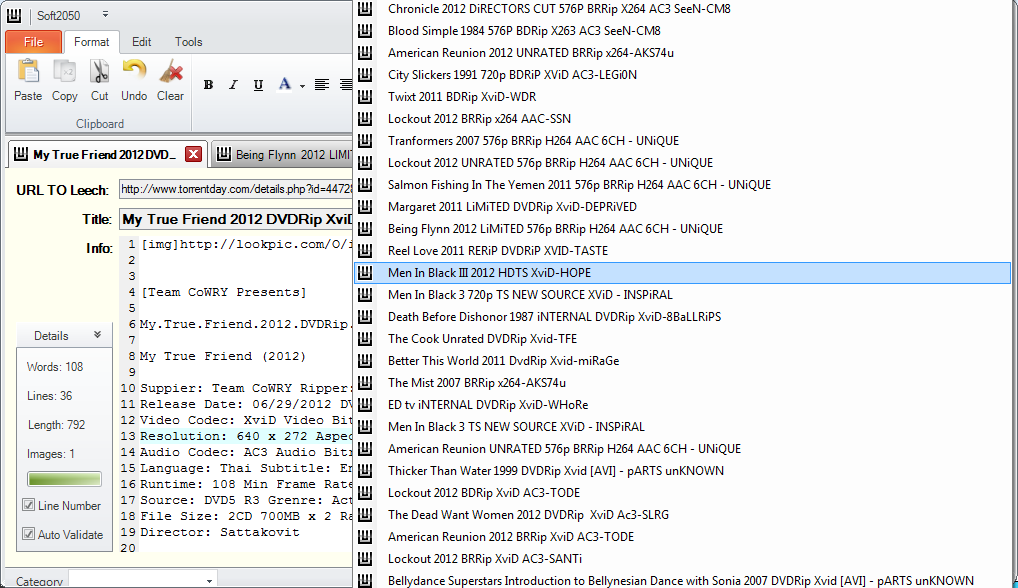
Task: Click the Cut scissors icon
Action: click(100, 72)
